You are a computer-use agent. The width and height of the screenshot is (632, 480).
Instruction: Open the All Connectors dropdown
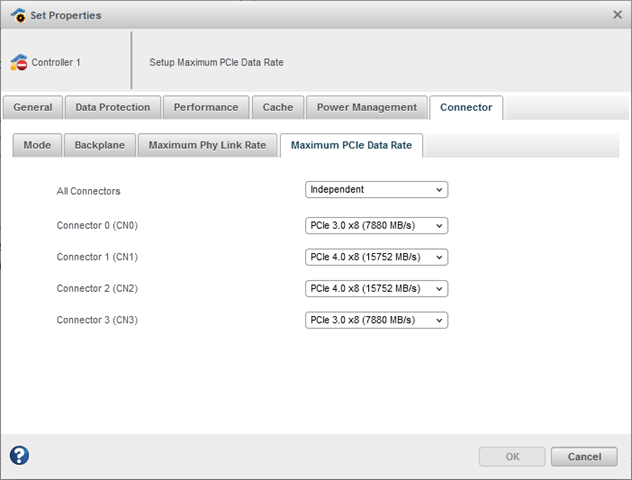point(376,190)
